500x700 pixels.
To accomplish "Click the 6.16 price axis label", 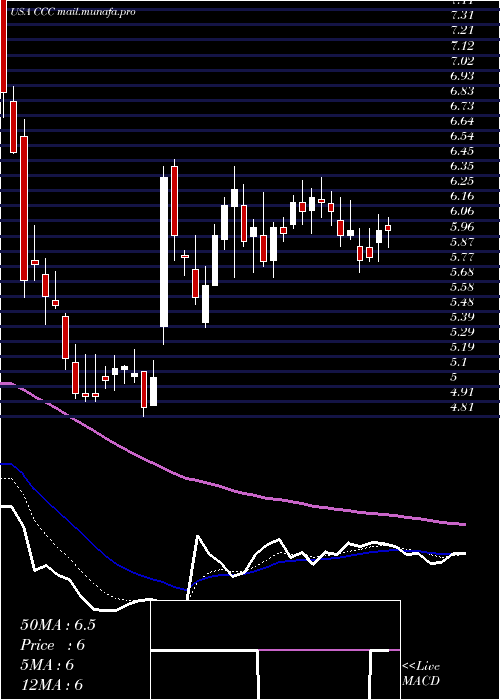I will point(462,196).
